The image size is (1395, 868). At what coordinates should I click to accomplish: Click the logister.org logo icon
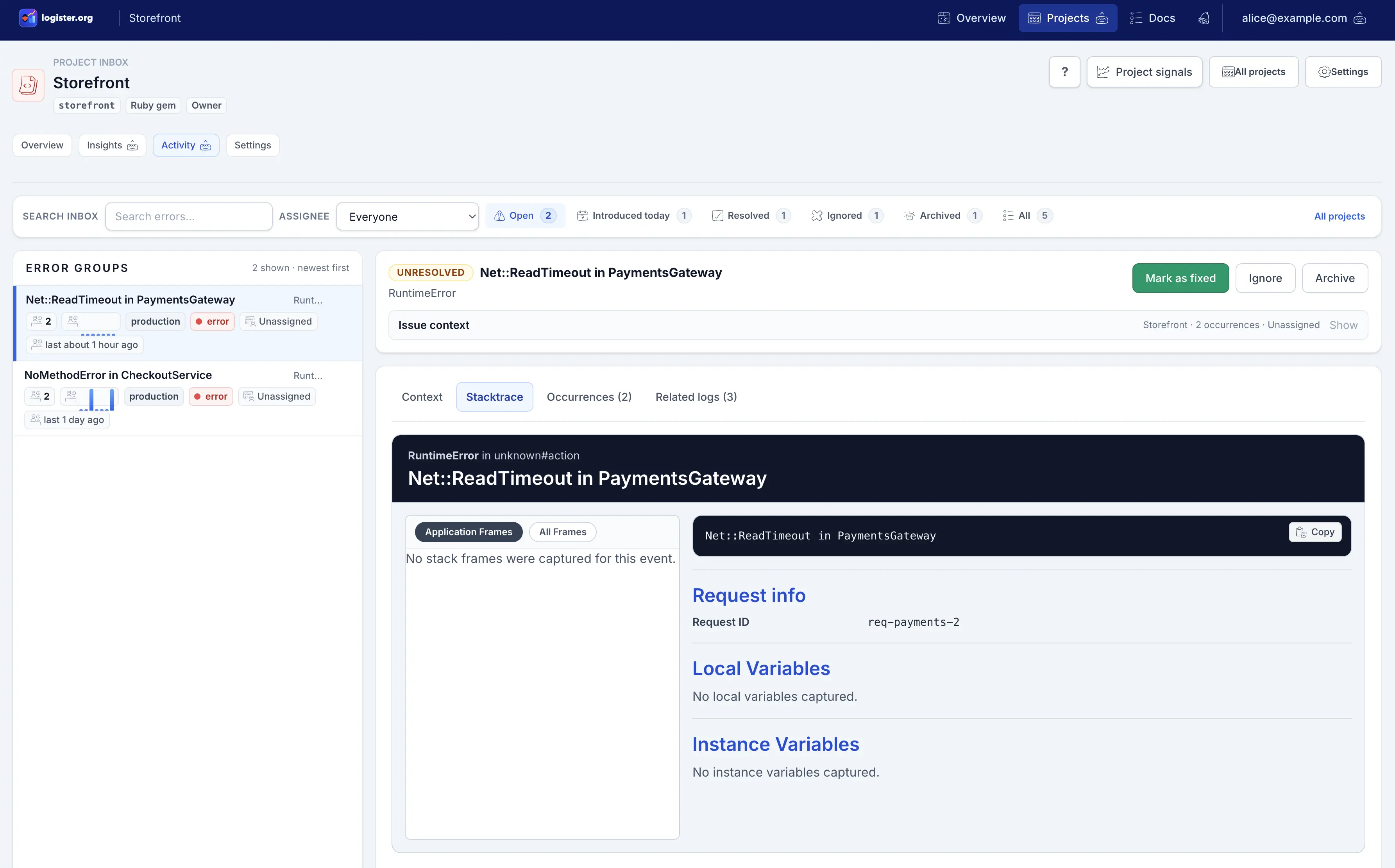point(28,18)
